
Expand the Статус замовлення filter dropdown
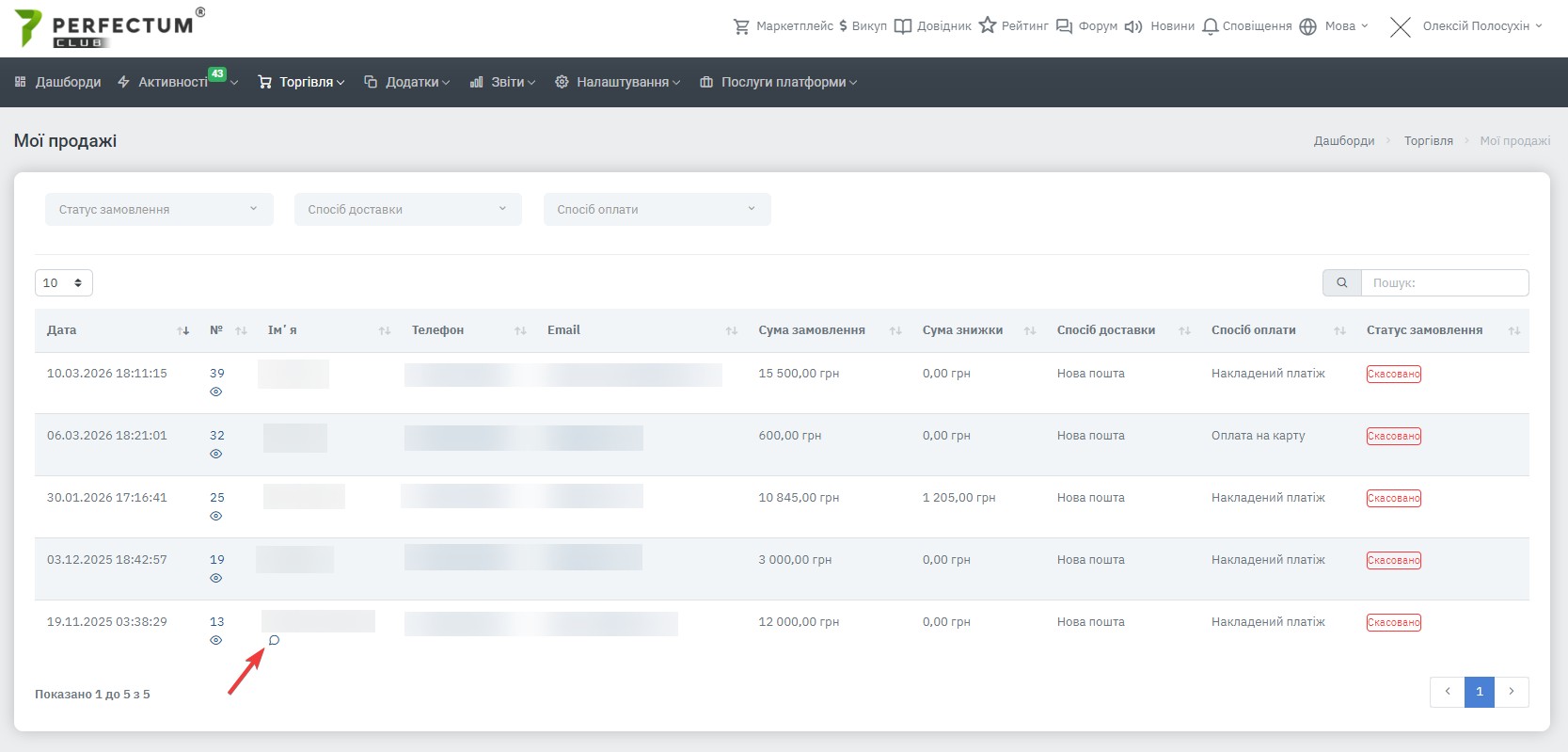pyautogui.click(x=159, y=209)
